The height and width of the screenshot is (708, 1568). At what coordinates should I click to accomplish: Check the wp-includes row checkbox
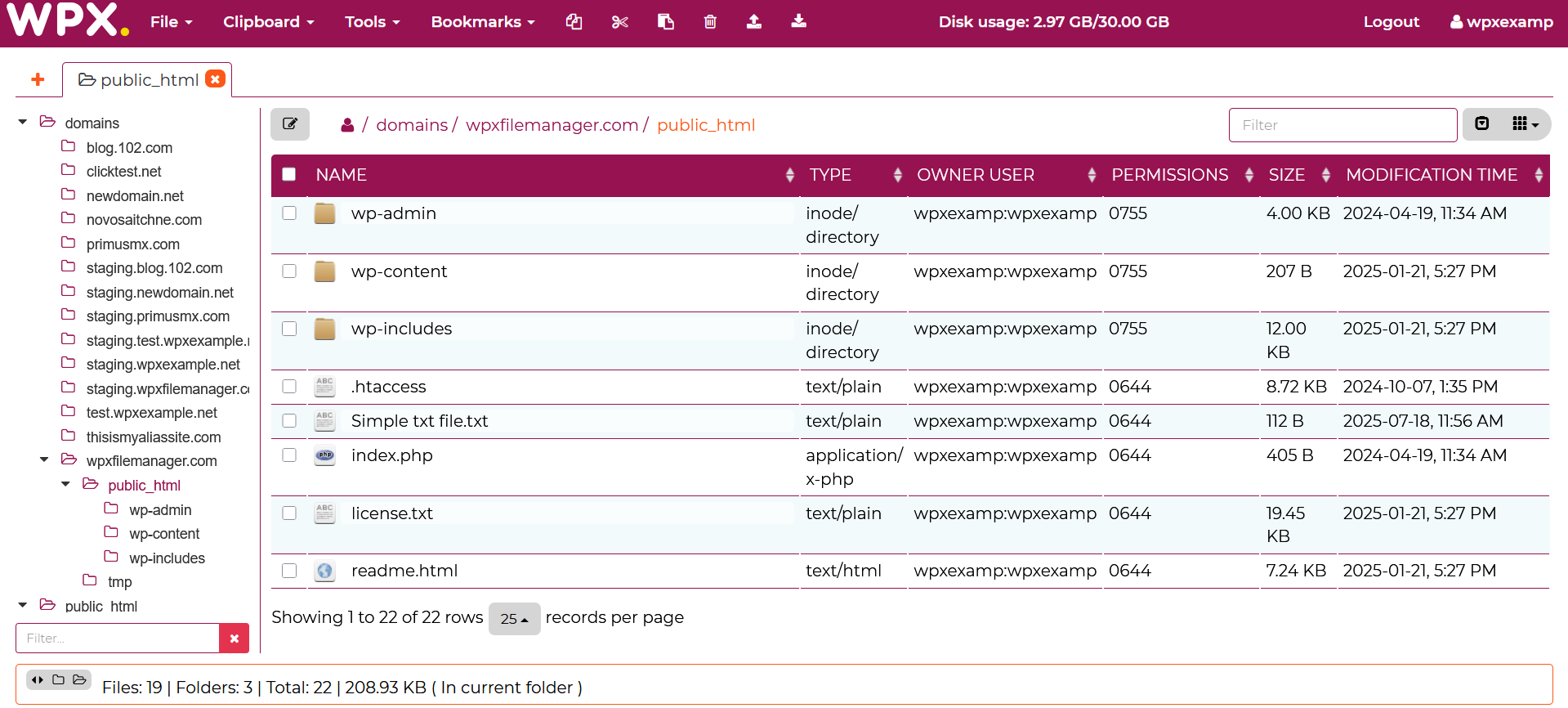coord(289,328)
